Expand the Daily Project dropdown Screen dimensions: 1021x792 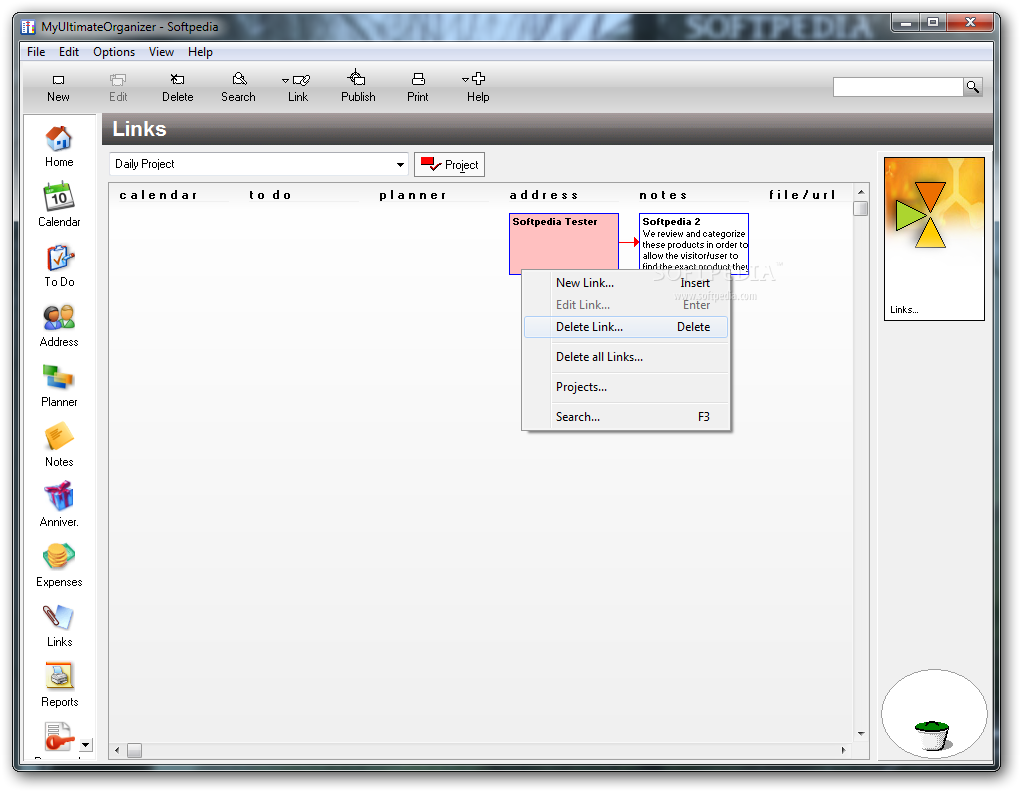click(400, 164)
